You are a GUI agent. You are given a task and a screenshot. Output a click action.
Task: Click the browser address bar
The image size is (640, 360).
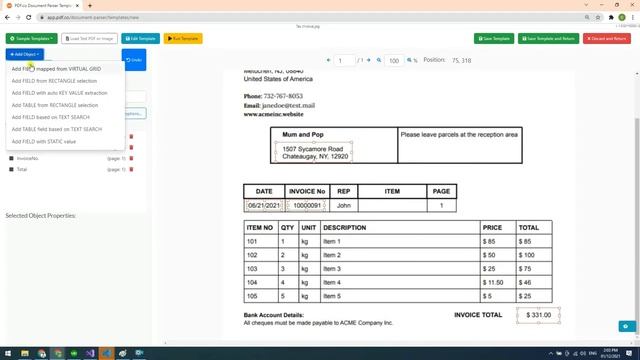click(310, 18)
